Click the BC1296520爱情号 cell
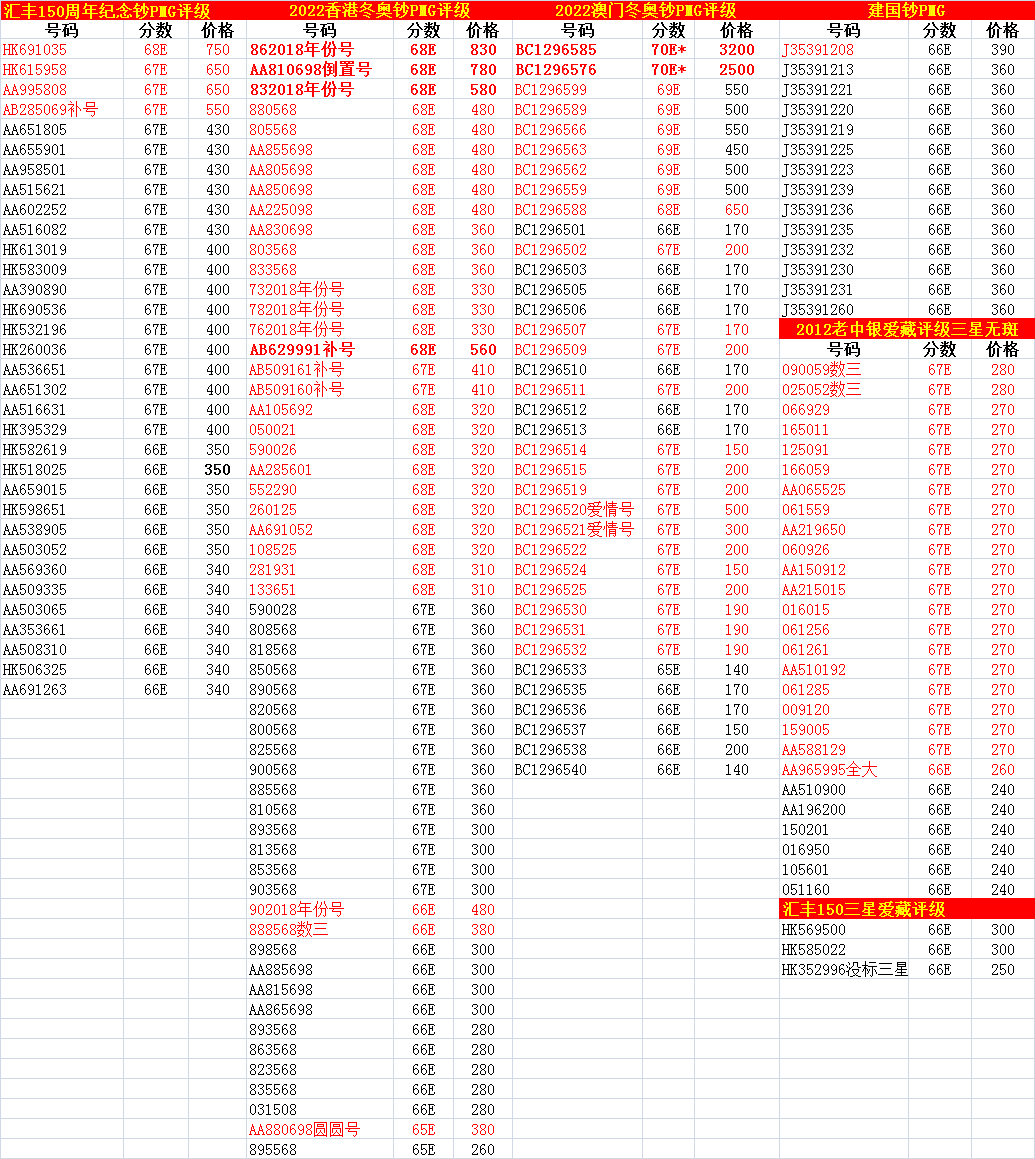 point(574,510)
